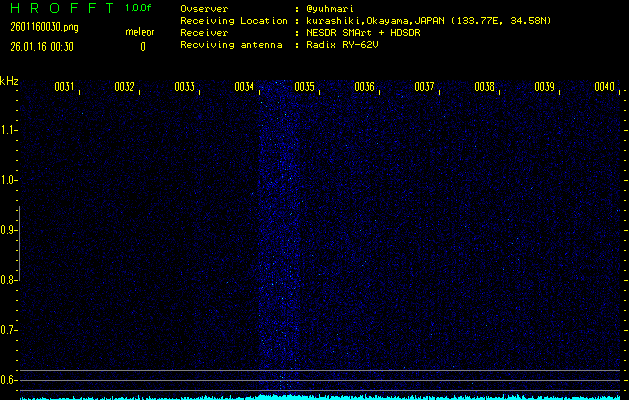Click the 1.1 kHz axis label
Image resolution: width=629 pixels, height=400 pixels.
(x=7, y=130)
